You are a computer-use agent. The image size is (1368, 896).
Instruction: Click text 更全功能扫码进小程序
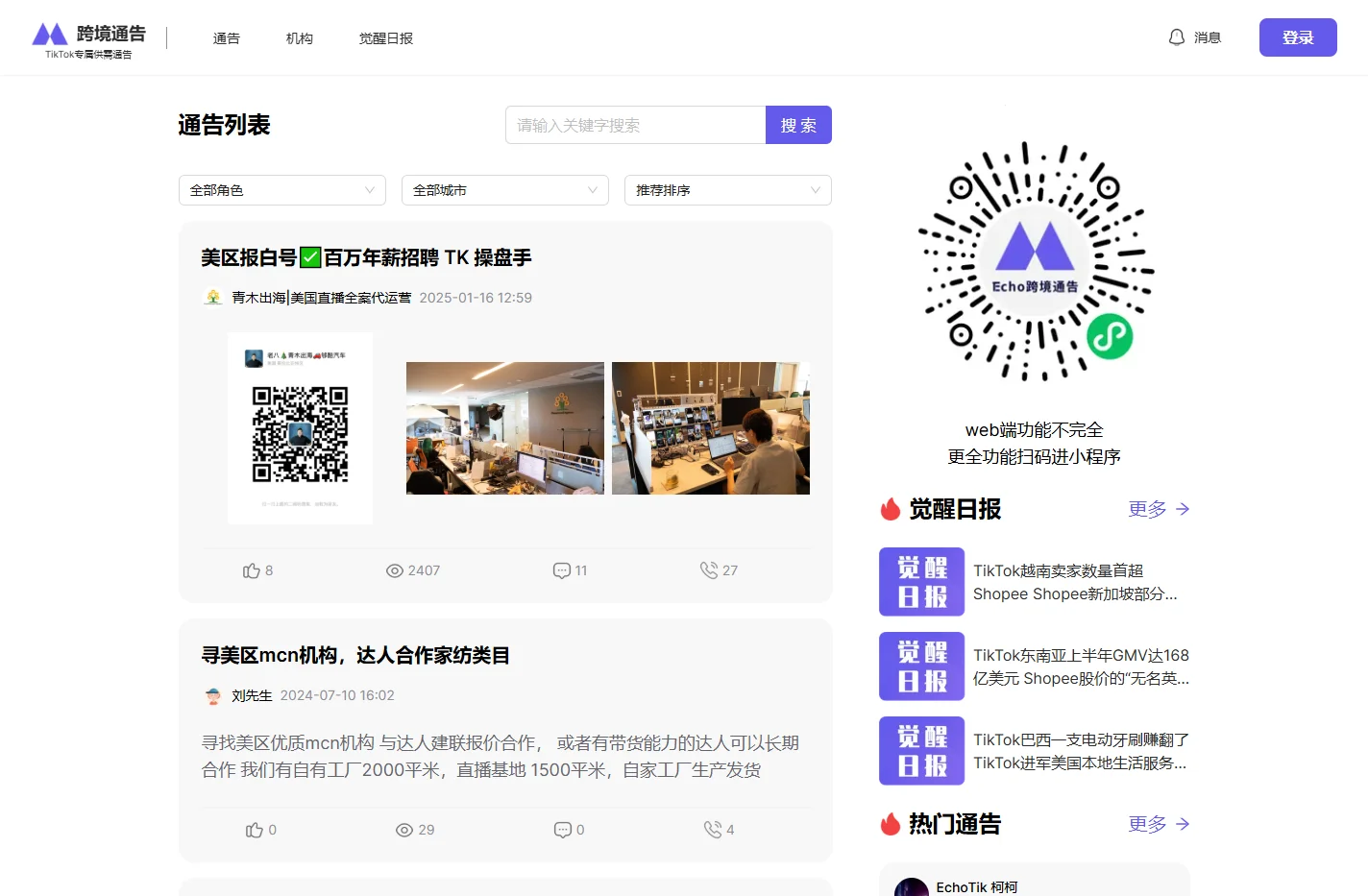coord(1035,457)
